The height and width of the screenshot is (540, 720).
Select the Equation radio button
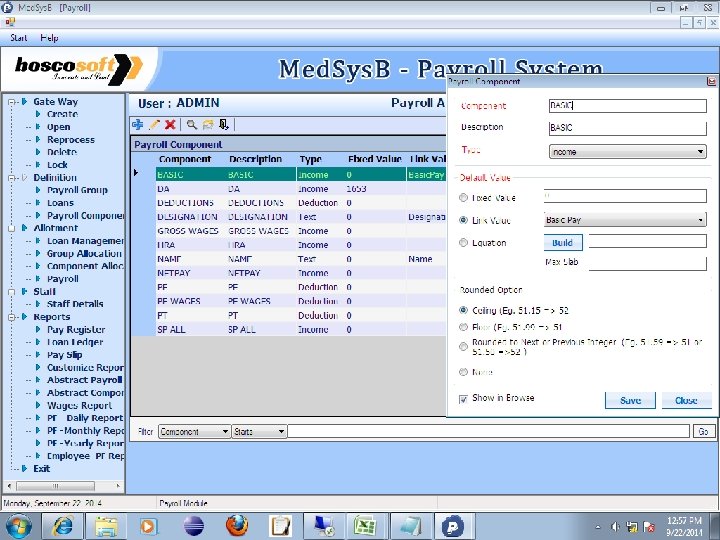click(463, 242)
